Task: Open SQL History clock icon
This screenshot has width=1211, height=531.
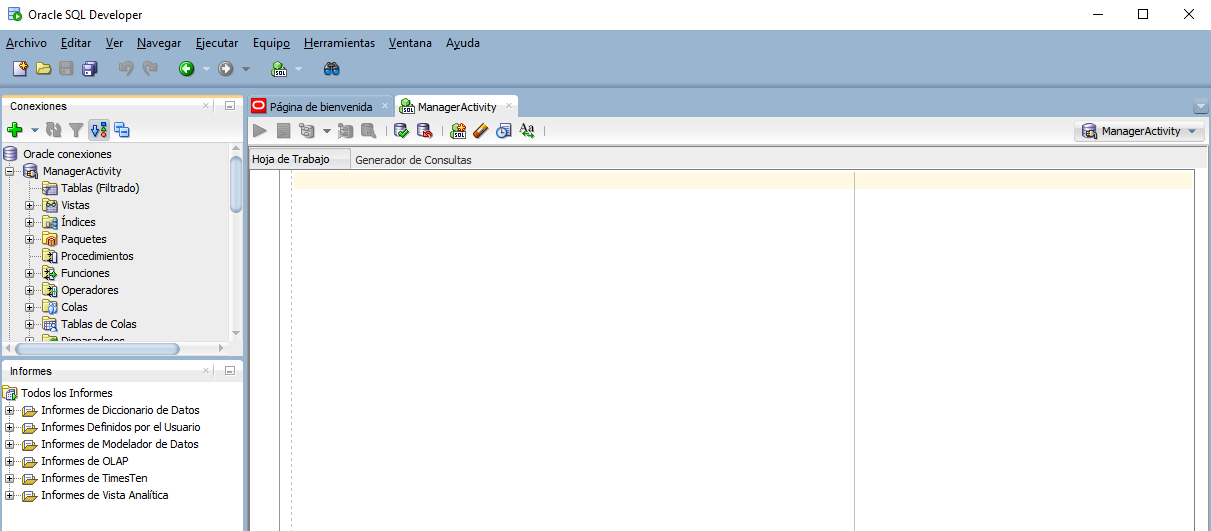Action: coord(503,130)
